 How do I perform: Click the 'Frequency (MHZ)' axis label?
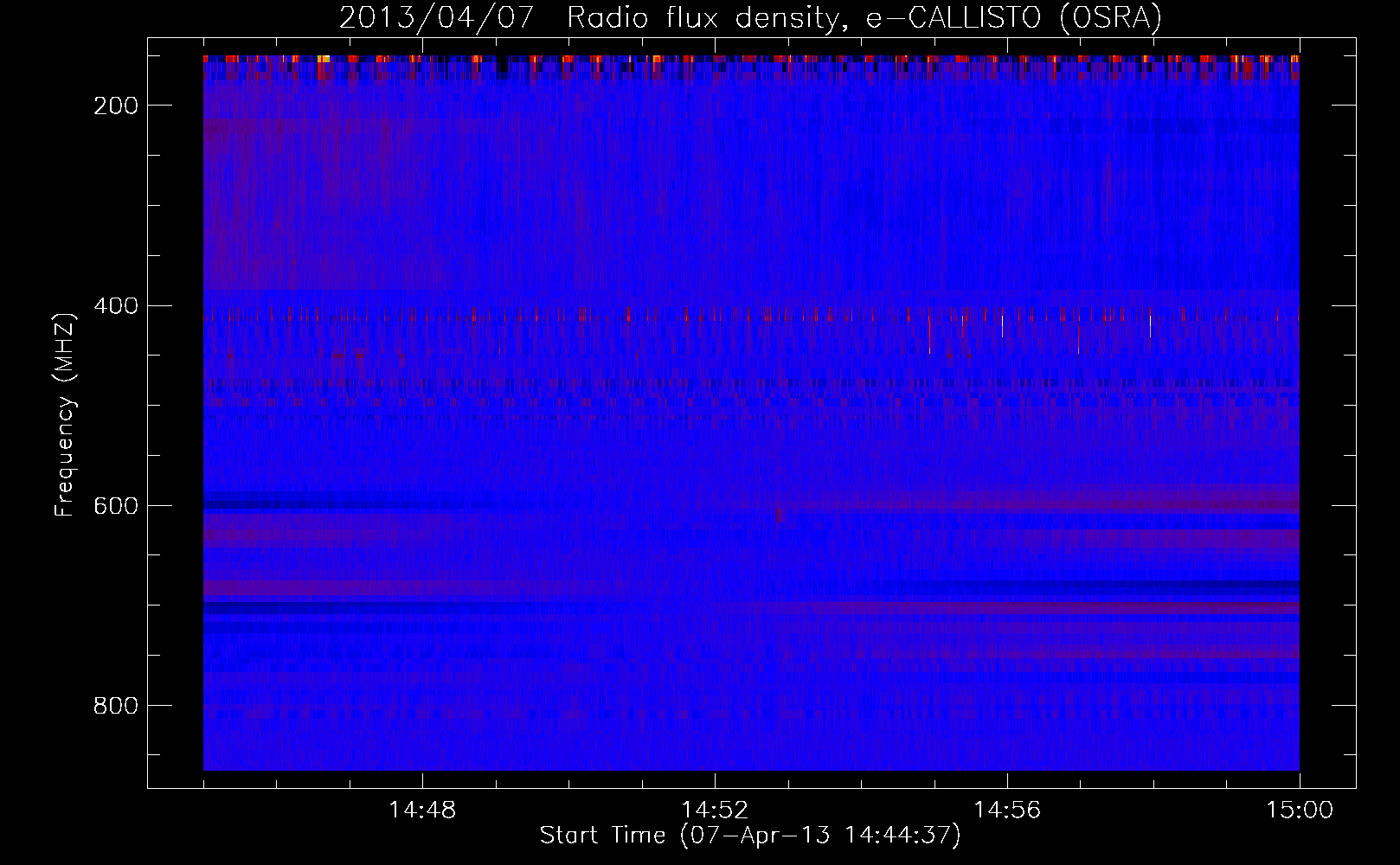coord(65,415)
